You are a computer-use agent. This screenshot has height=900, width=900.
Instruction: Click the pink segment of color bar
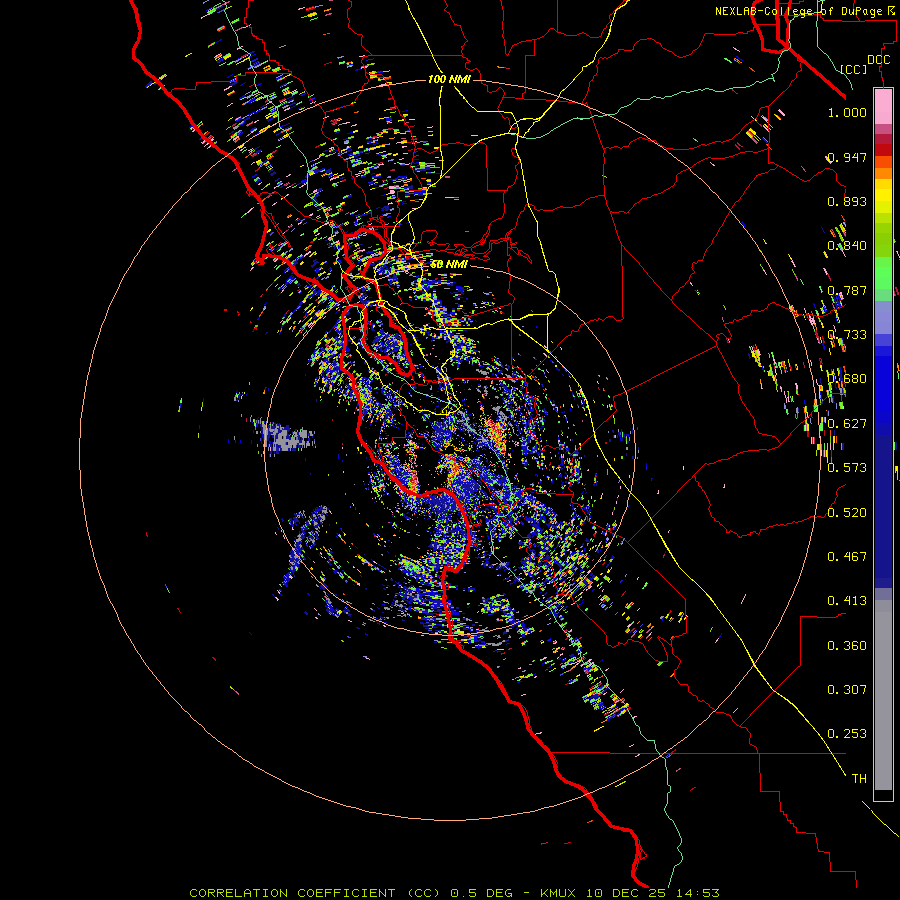[883, 106]
